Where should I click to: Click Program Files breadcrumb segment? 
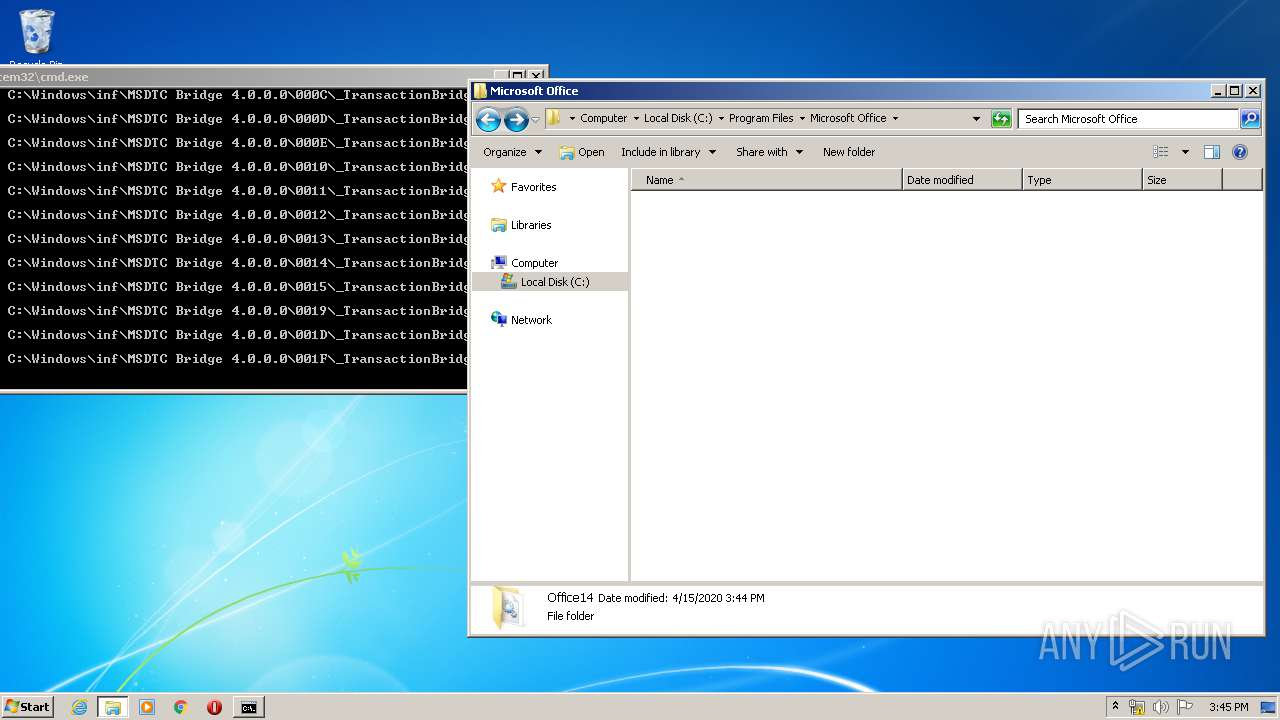pyautogui.click(x=761, y=118)
